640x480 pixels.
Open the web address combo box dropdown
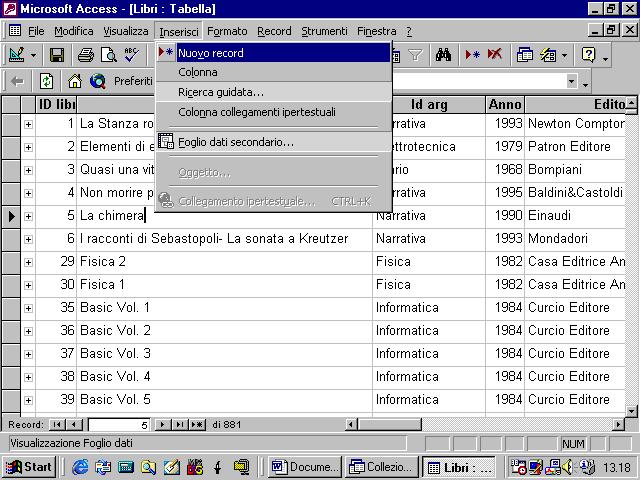[571, 81]
